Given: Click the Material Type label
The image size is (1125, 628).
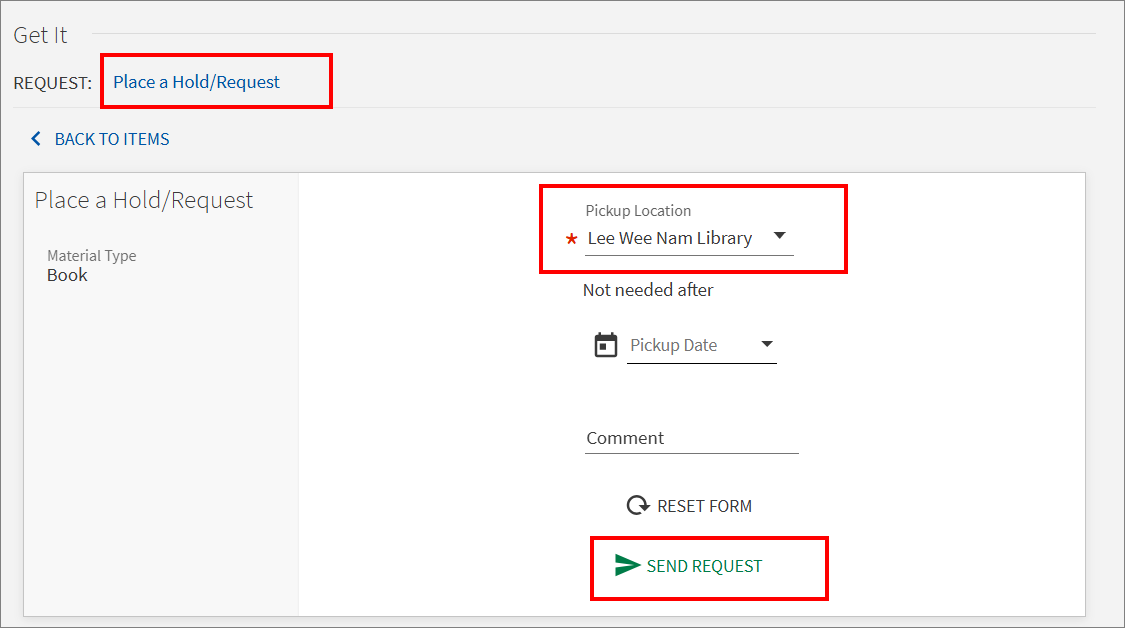Looking at the screenshot, I should click(x=92, y=256).
